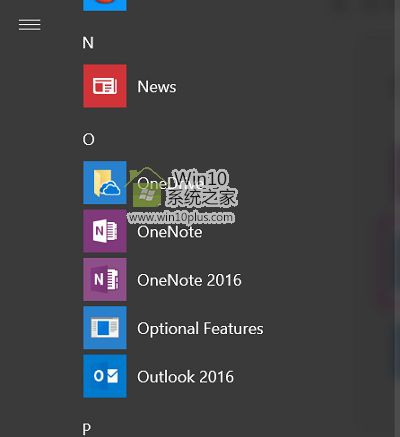Viewport: 400px width, 437px height.
Task: Open the OneDrive cloud folder icon
Action: click(x=105, y=183)
